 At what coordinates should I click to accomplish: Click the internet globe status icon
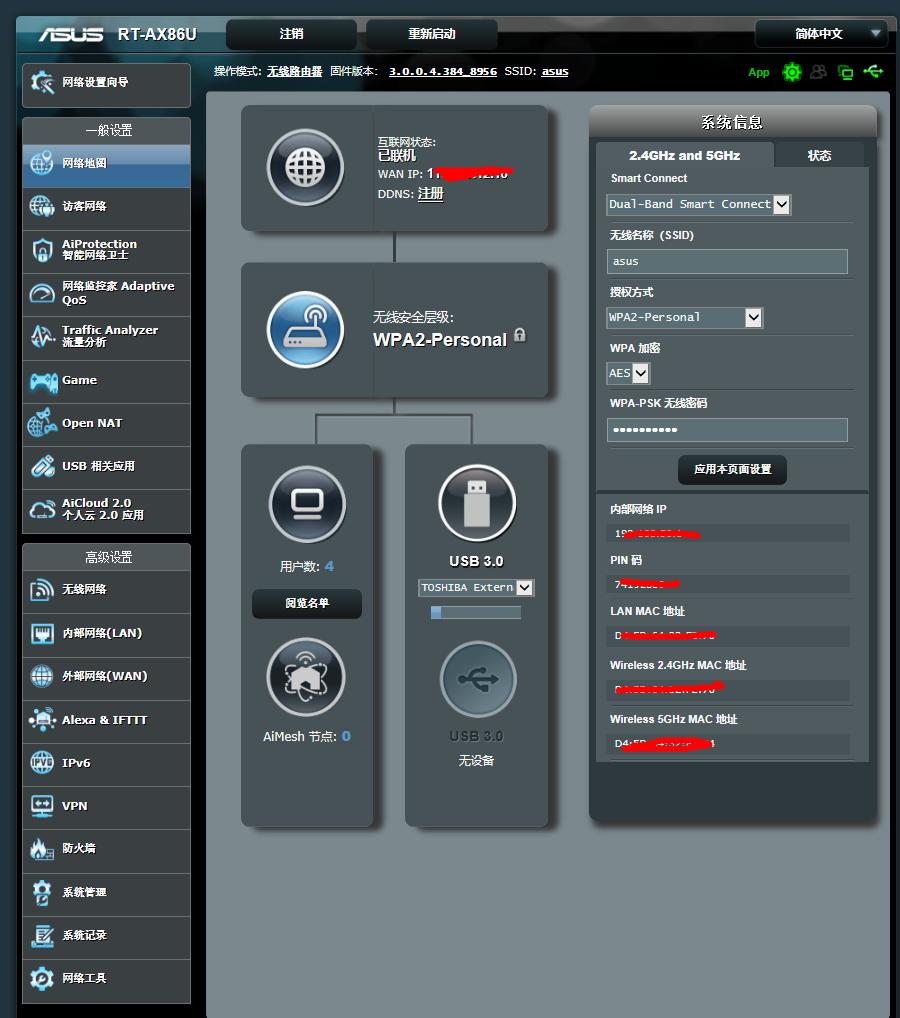coord(305,168)
